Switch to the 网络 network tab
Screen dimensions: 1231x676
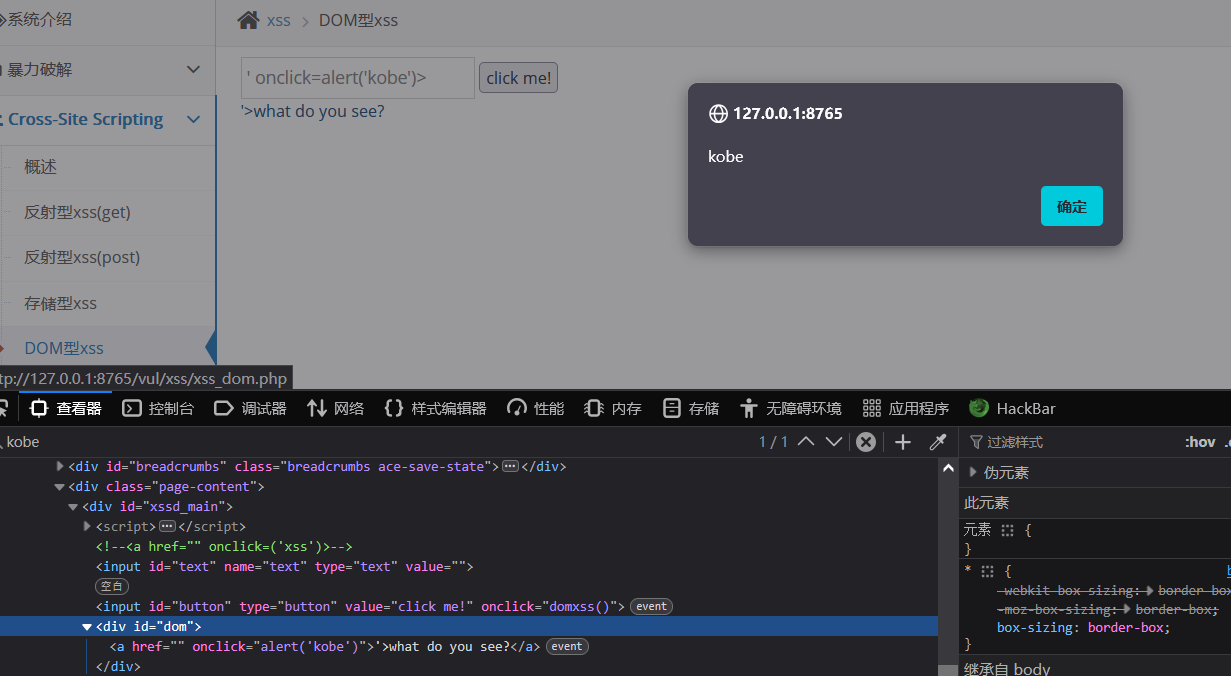click(336, 408)
